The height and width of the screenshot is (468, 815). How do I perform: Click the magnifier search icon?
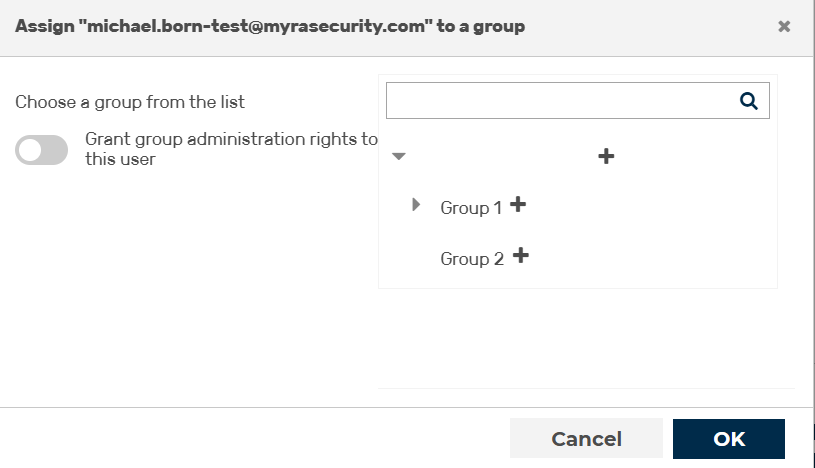pyautogui.click(x=748, y=100)
